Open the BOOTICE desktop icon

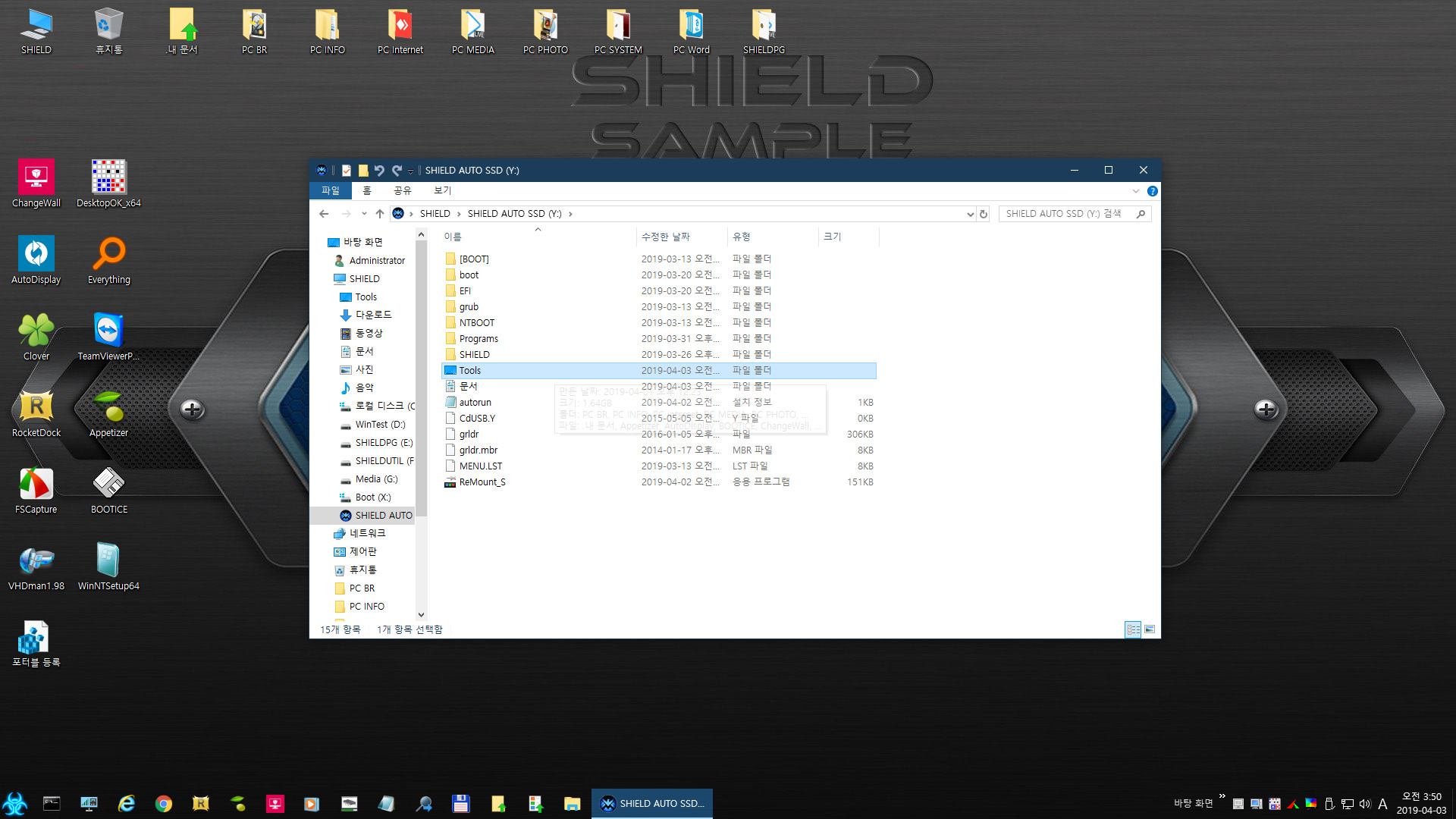coord(108,490)
